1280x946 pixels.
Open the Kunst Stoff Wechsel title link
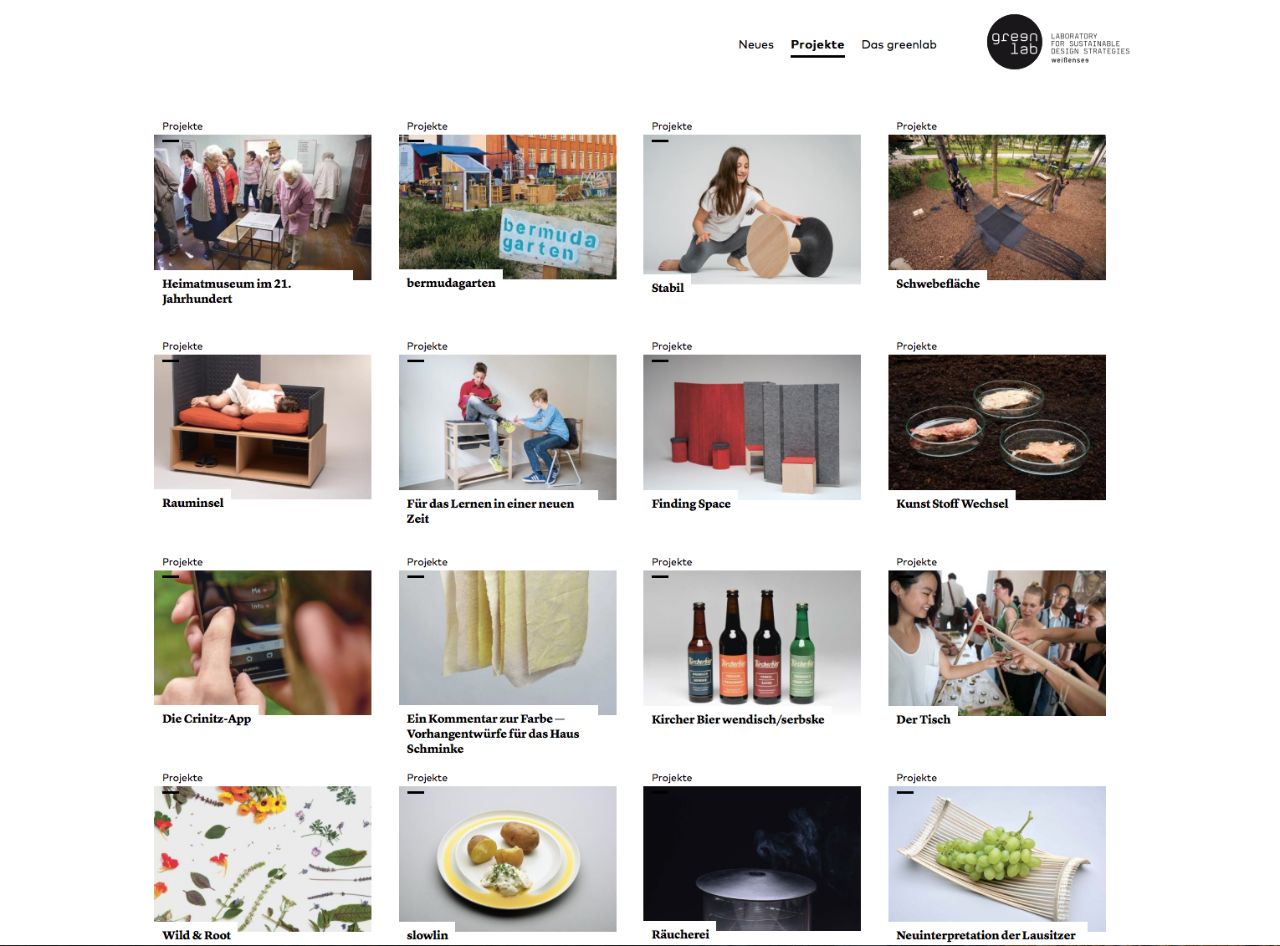click(952, 504)
